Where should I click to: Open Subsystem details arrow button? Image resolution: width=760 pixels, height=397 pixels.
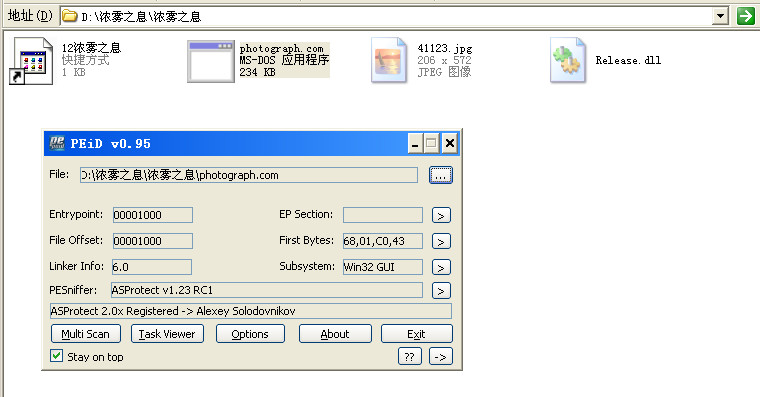click(x=441, y=267)
